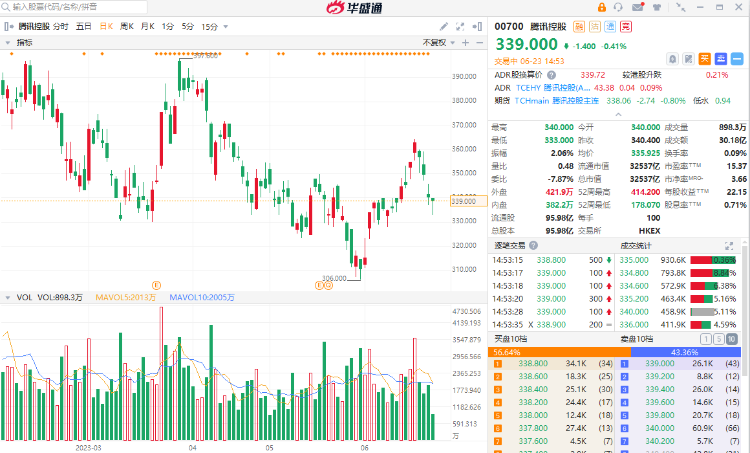The image size is (750, 453).
Task: Click the stock code search input field
Action: tap(60, 6)
